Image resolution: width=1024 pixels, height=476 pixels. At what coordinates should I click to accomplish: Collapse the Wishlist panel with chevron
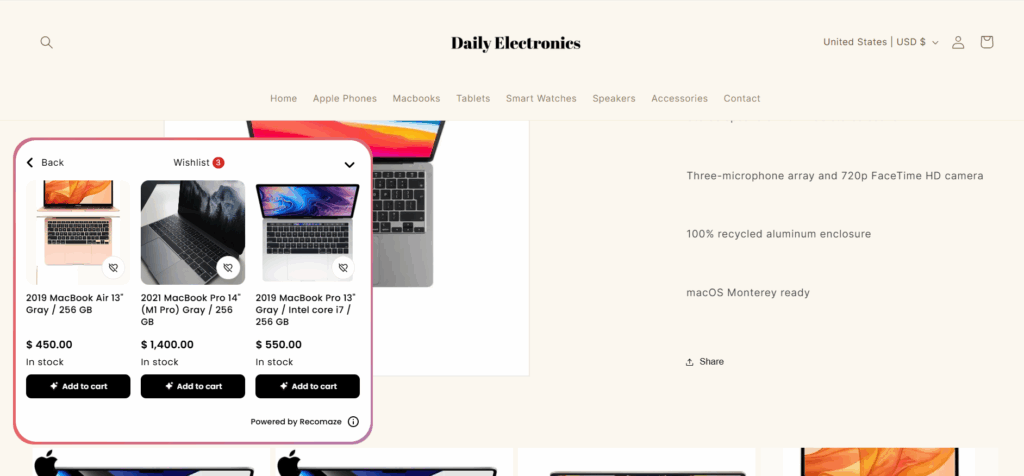(x=349, y=165)
